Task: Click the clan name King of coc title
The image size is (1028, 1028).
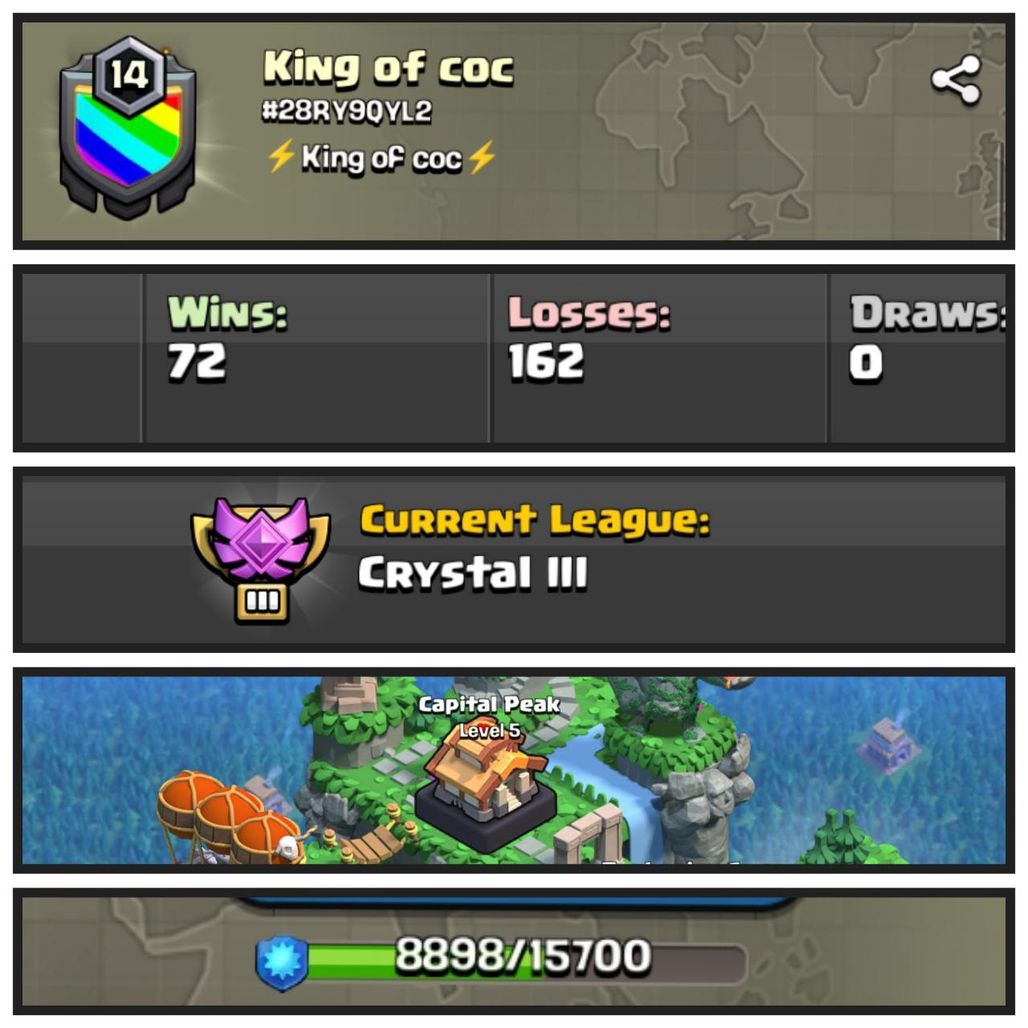Action: click(x=388, y=68)
